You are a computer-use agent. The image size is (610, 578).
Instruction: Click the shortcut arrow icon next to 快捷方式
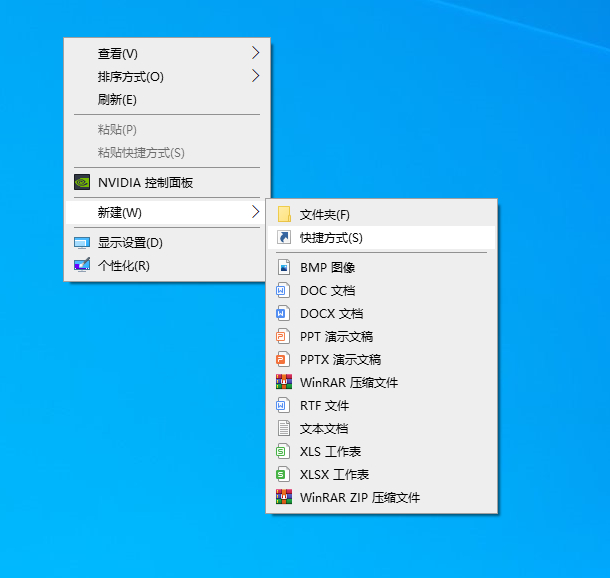(x=284, y=237)
